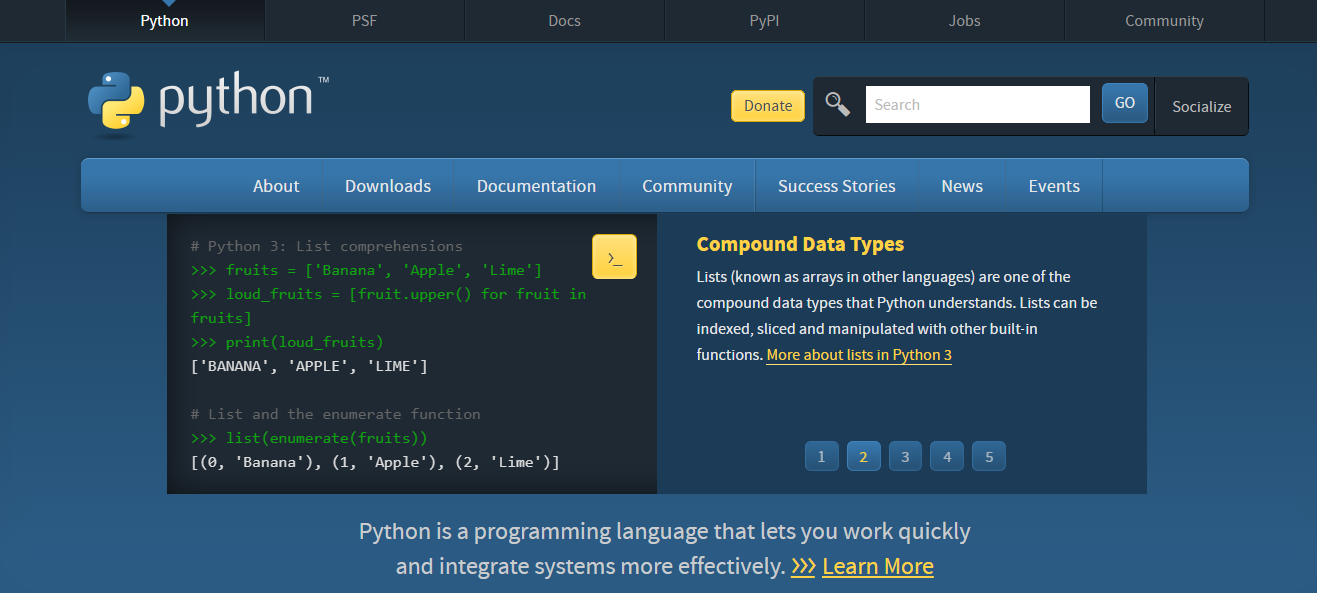Follow the Learn More link
This screenshot has height=593, width=1317.
point(877,566)
